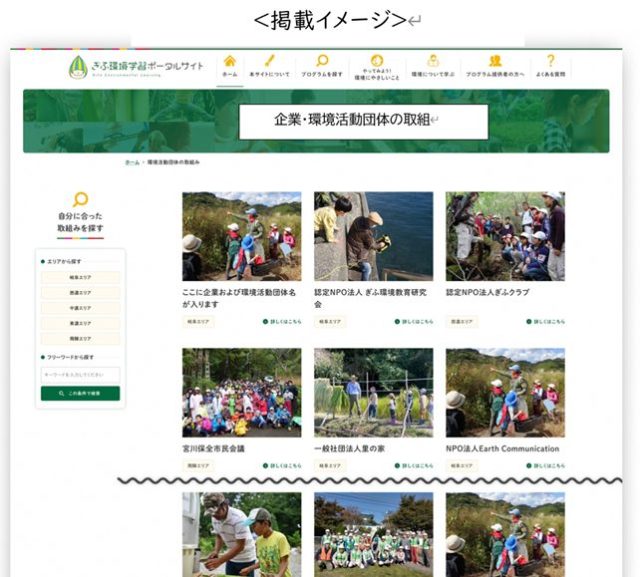Open the ぎふ環境教育研究会 photo thumbnail
The image size is (640, 577).
373,236
